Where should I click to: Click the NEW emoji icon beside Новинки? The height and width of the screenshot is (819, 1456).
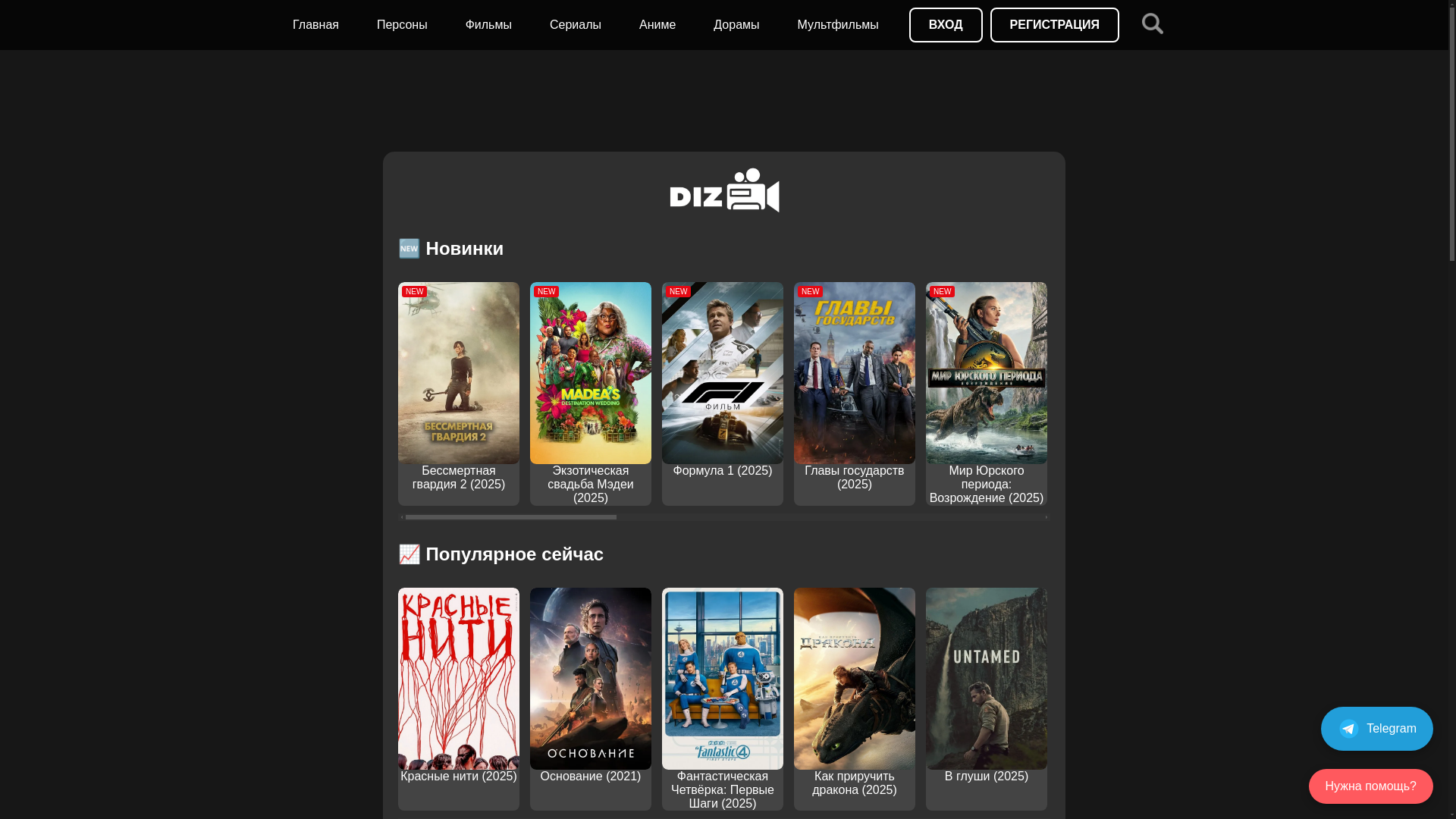[409, 249]
